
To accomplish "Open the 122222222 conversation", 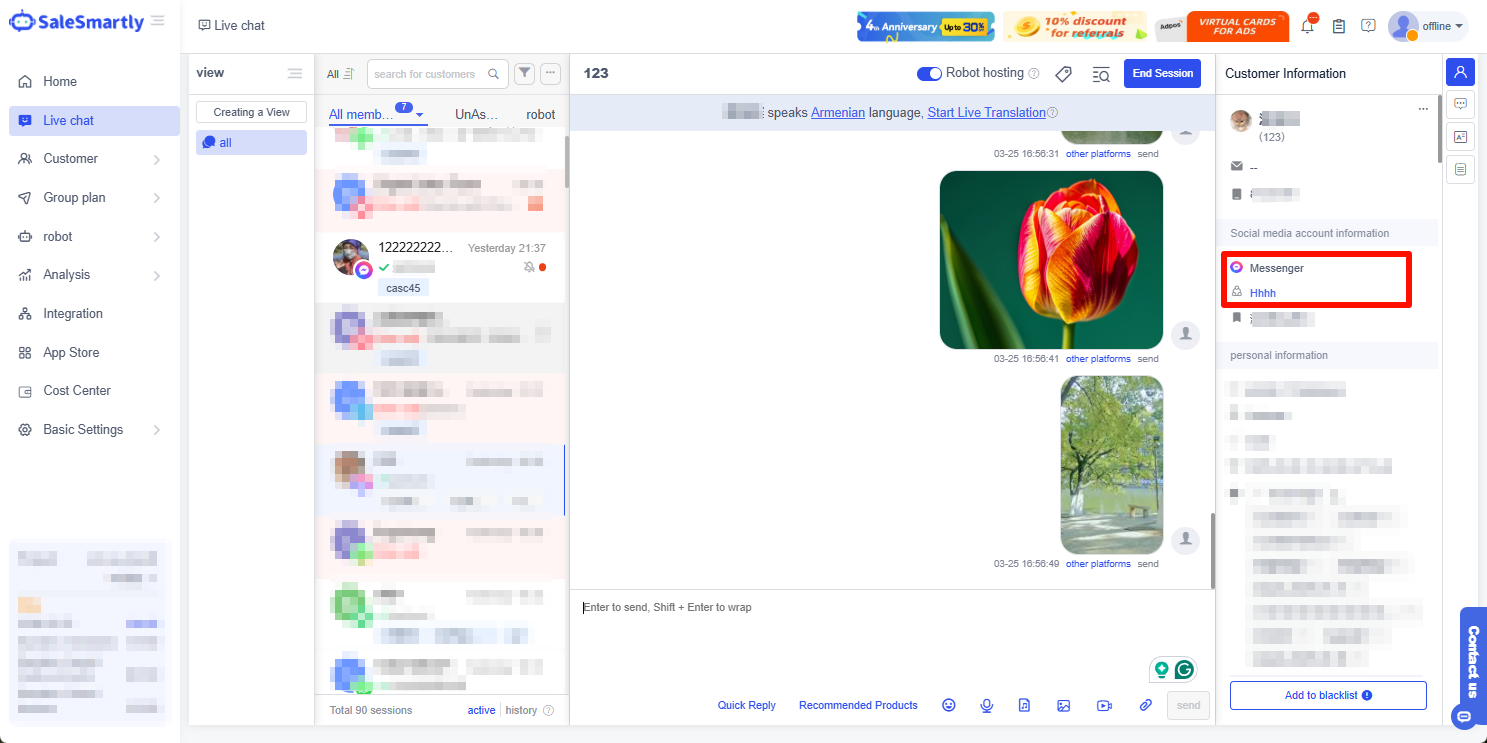I will (x=440, y=266).
